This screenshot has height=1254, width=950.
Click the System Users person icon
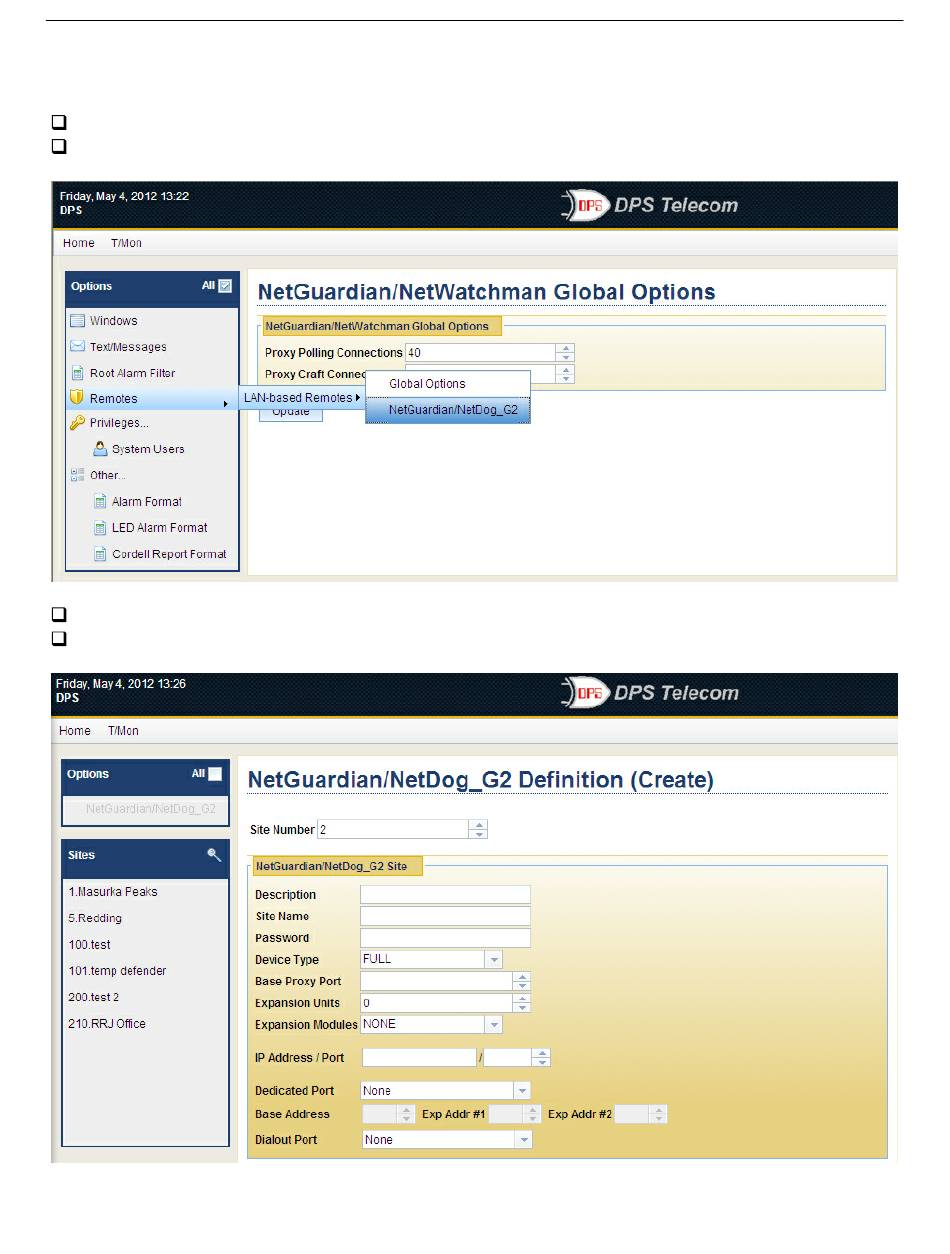(x=100, y=449)
